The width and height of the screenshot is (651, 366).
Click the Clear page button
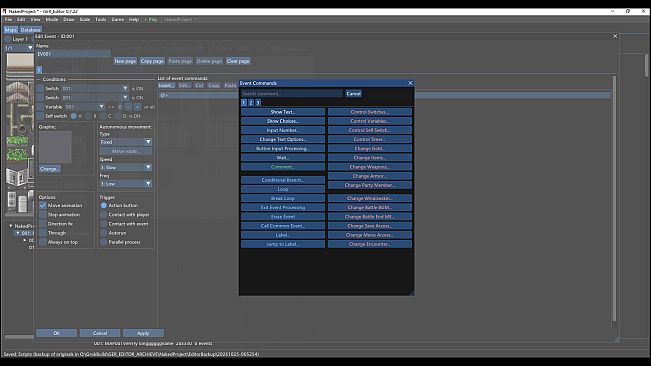(238, 61)
